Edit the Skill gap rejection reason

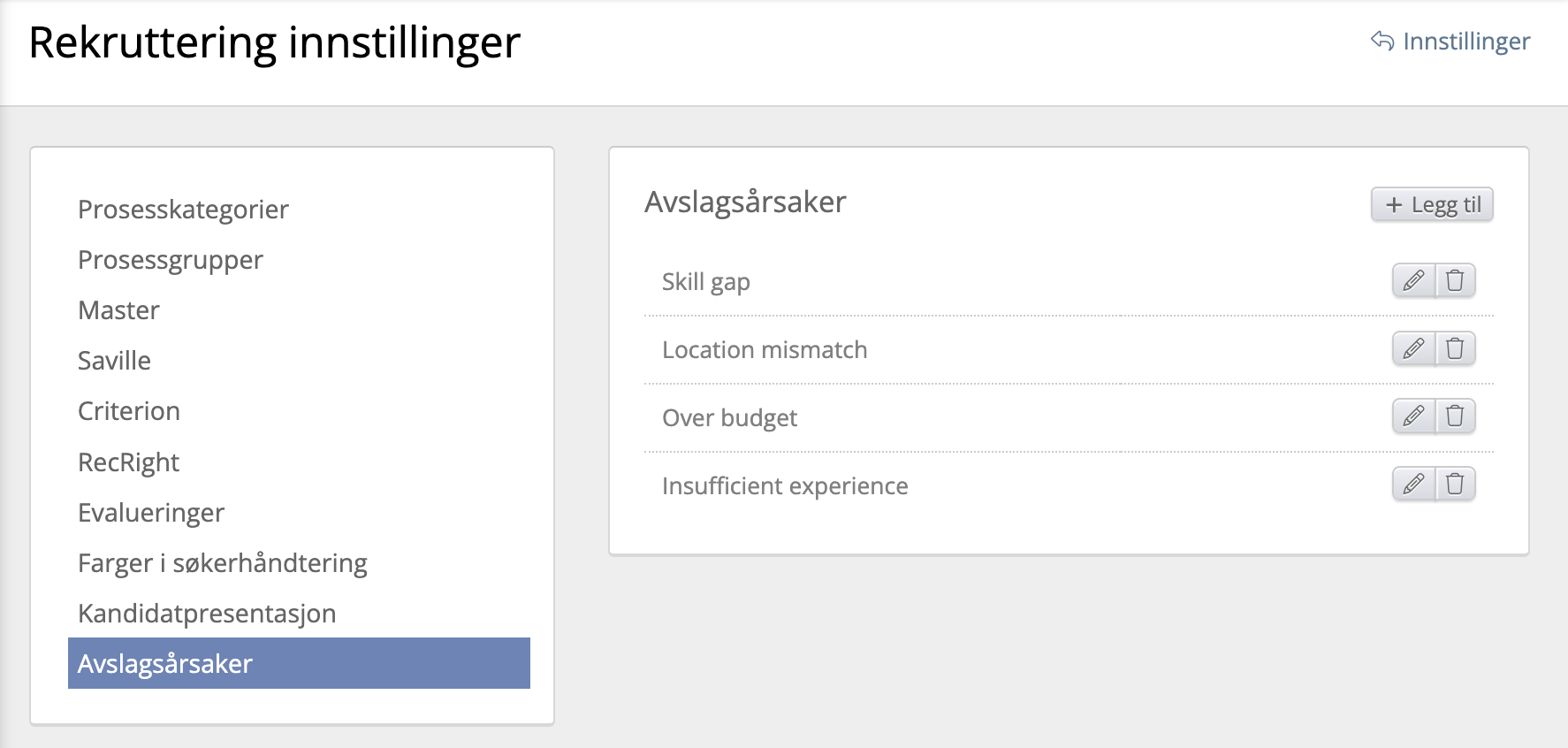tap(1413, 281)
